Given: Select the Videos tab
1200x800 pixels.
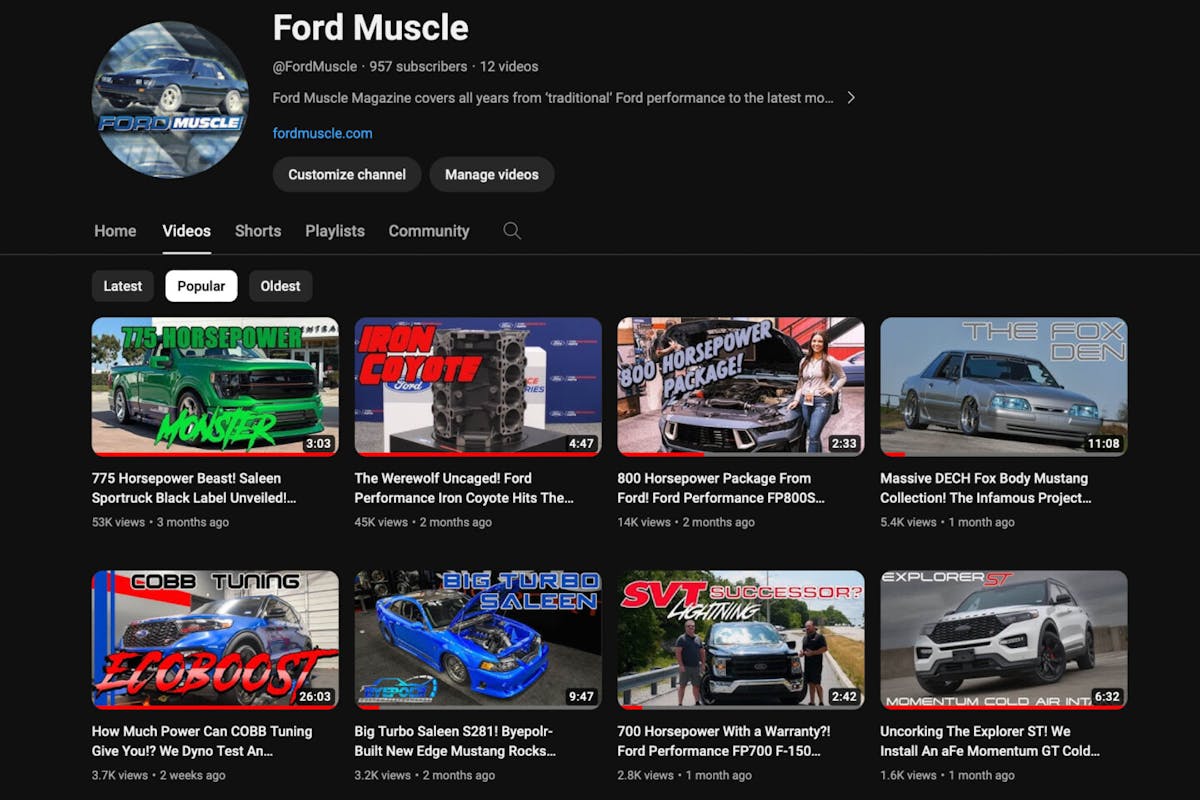Looking at the screenshot, I should [x=186, y=231].
